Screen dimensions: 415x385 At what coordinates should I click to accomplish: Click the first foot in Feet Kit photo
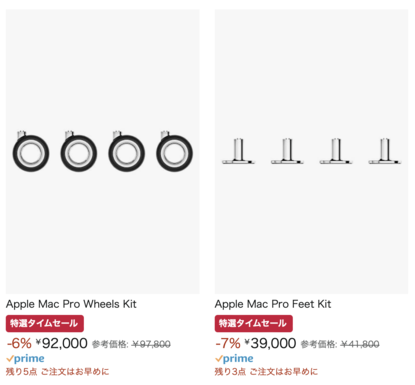tap(238, 151)
